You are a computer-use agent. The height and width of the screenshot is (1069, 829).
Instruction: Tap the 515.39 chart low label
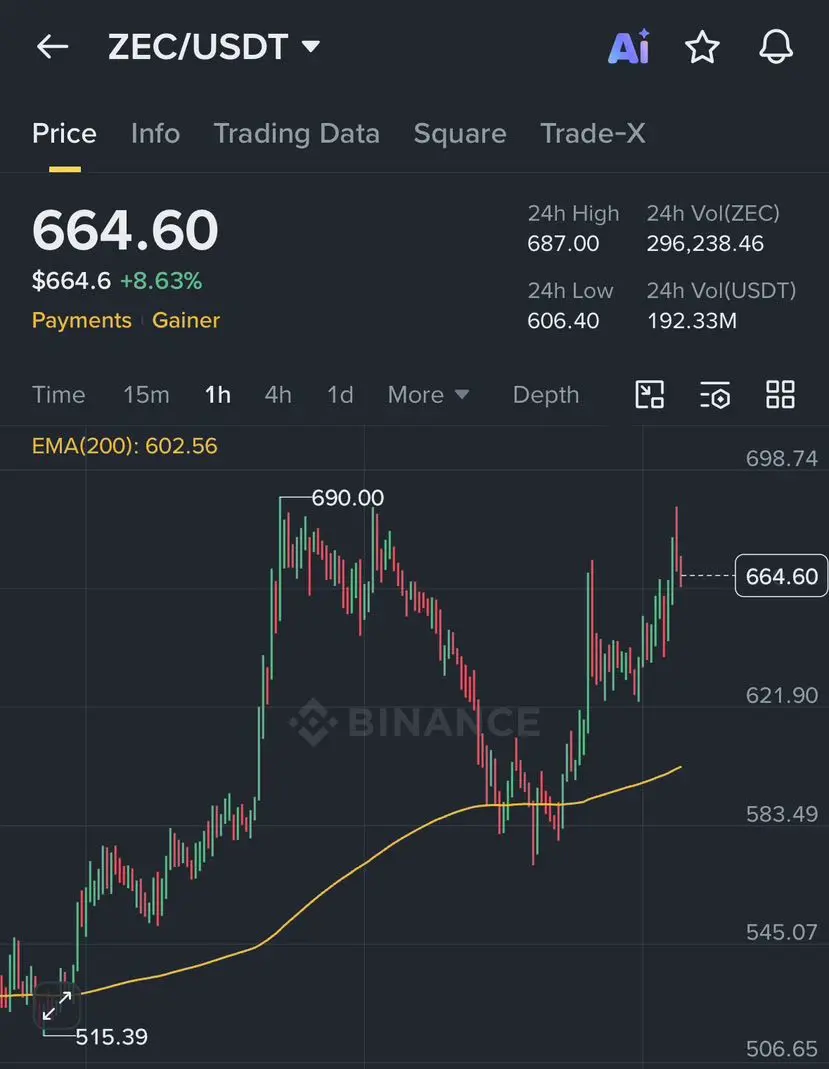tap(111, 1037)
